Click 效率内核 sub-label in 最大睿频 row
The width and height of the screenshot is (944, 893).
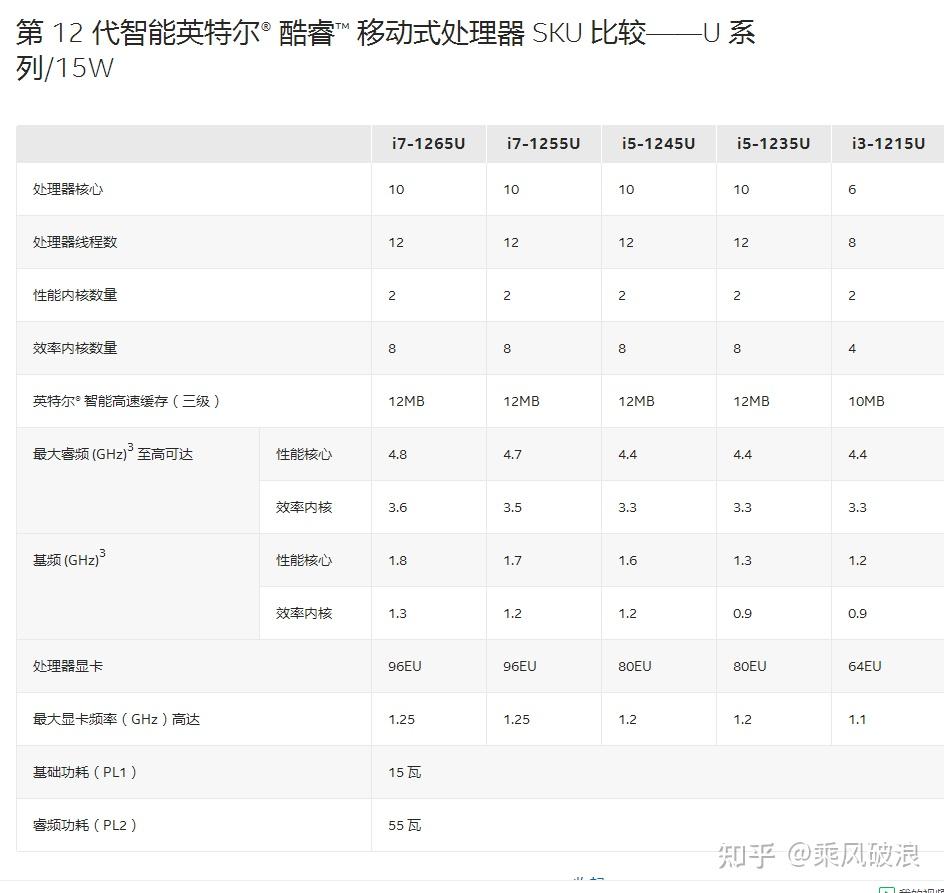[x=304, y=507]
